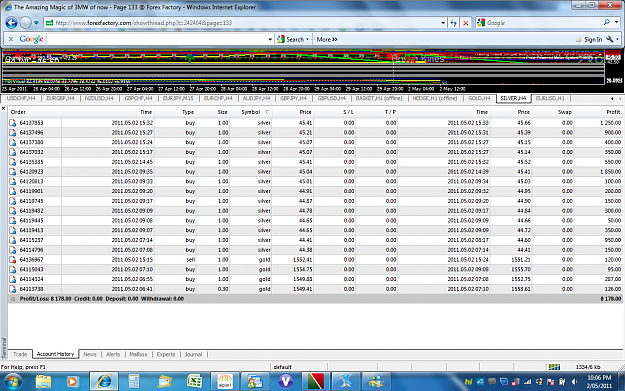Image resolution: width=625 pixels, height=391 pixels.
Task: Select the HEDGE,H1 (offline) tab
Action: click(x=434, y=98)
